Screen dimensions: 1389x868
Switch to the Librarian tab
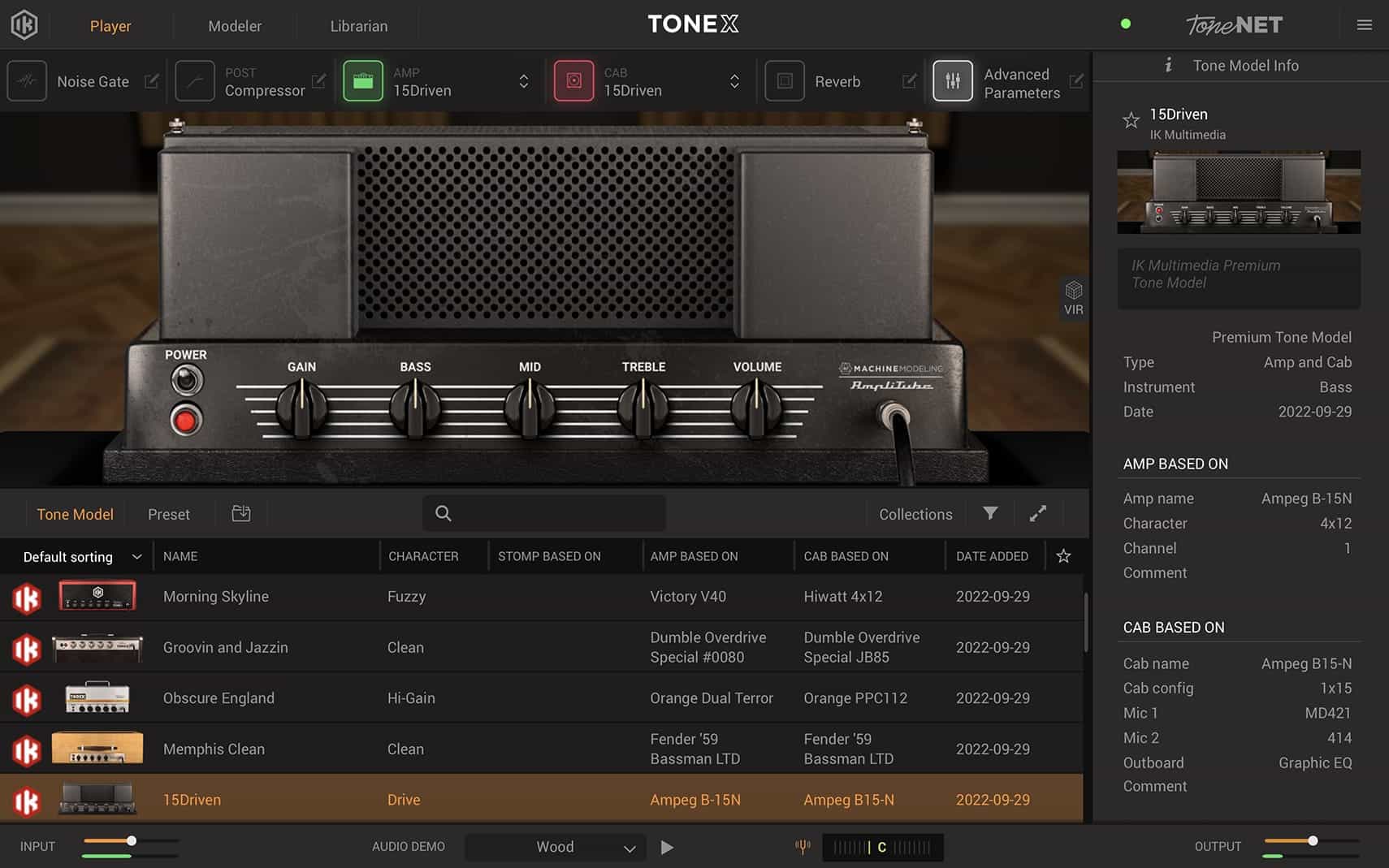[x=359, y=26]
